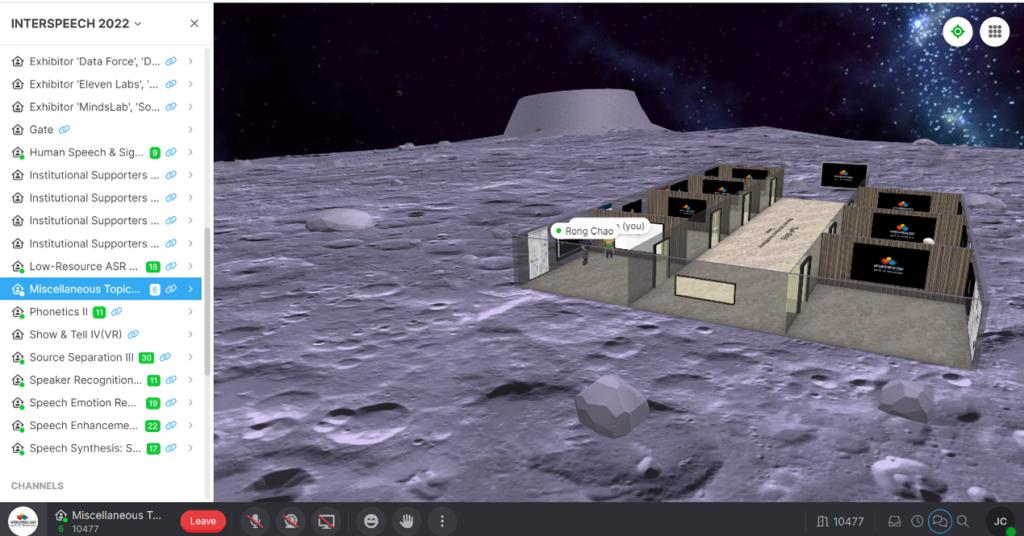Copy link icon for Gate room
Viewport: 1024px width, 536px height.
65,130
